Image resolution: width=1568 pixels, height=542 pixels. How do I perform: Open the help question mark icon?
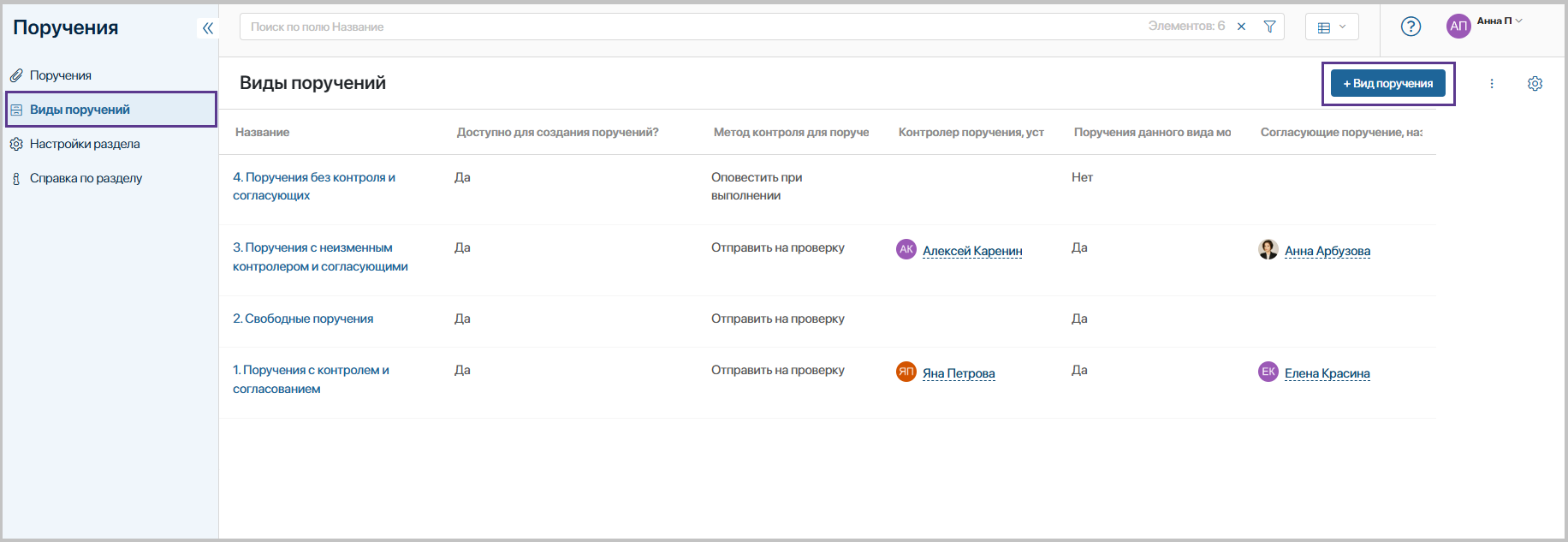(x=1411, y=27)
